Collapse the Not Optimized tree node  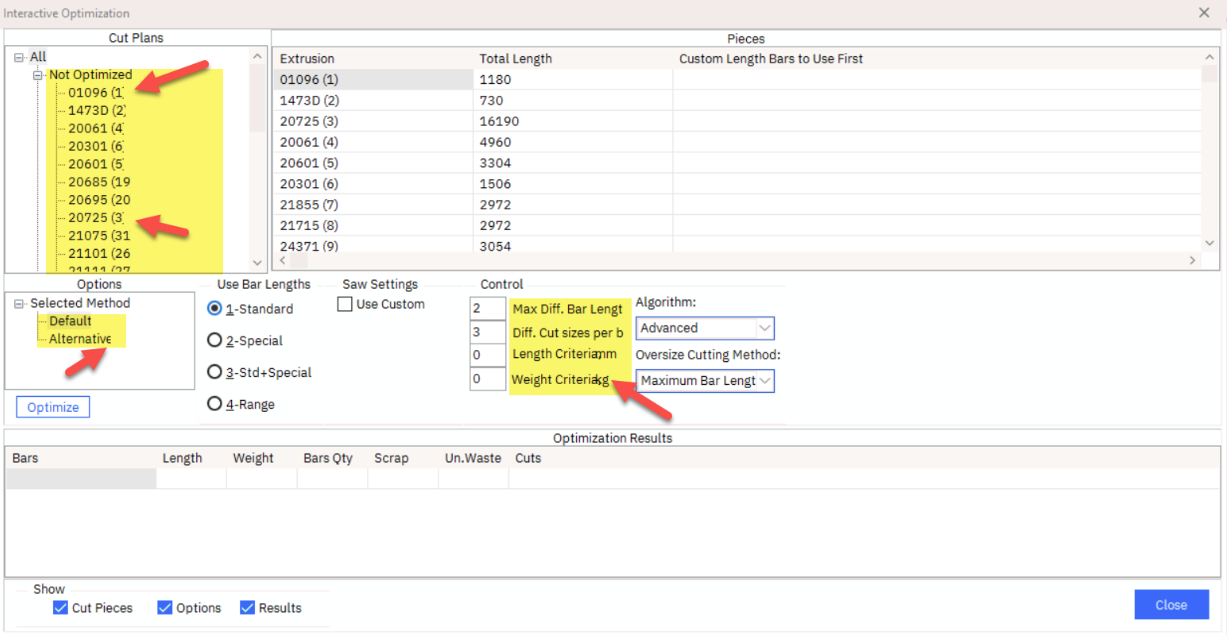38,75
